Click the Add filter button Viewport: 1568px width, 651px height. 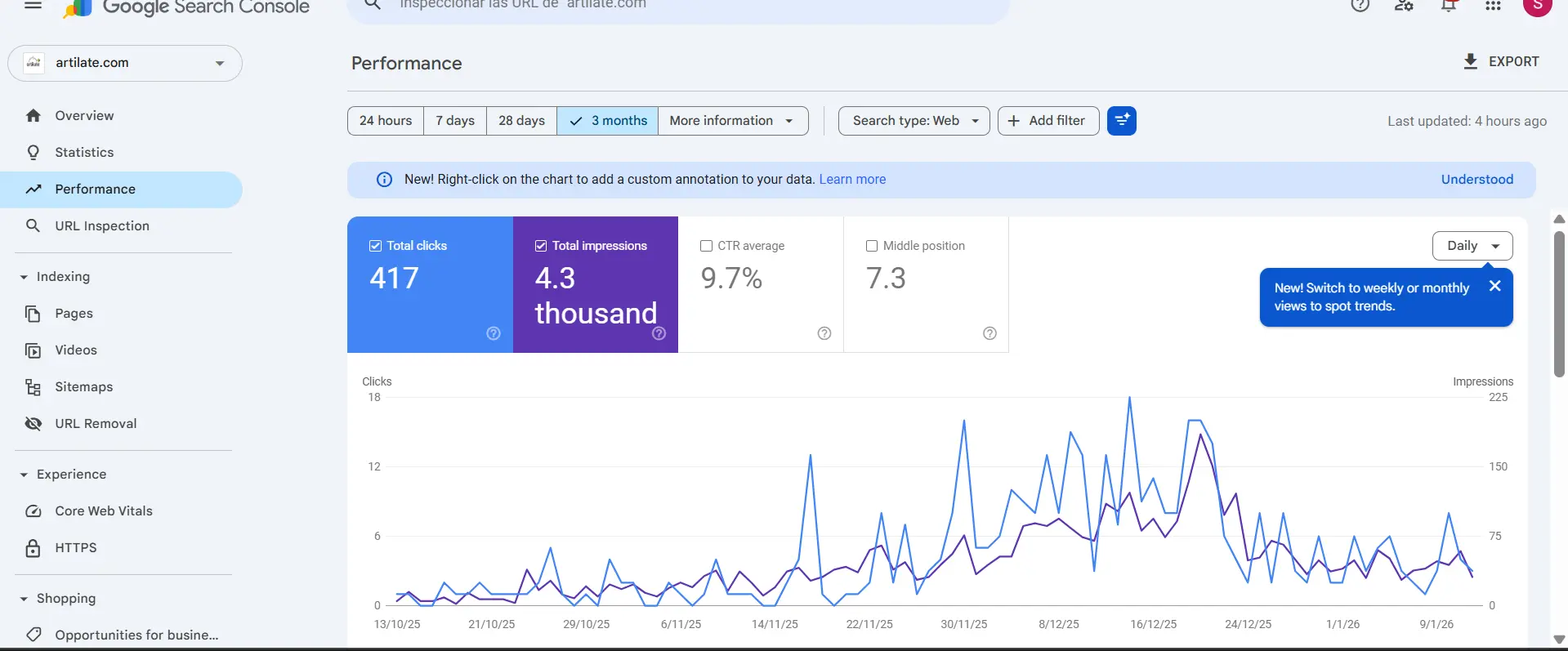(x=1048, y=121)
